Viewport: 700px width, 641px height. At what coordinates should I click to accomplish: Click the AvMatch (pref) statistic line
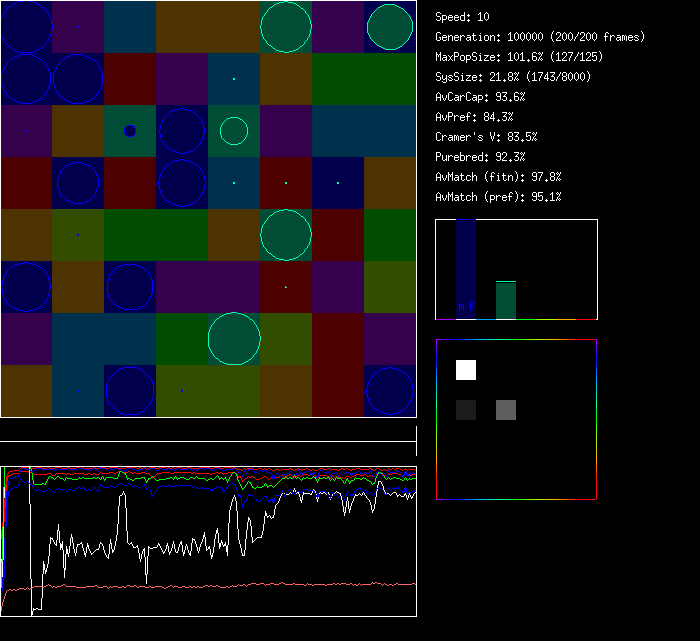(x=498, y=197)
